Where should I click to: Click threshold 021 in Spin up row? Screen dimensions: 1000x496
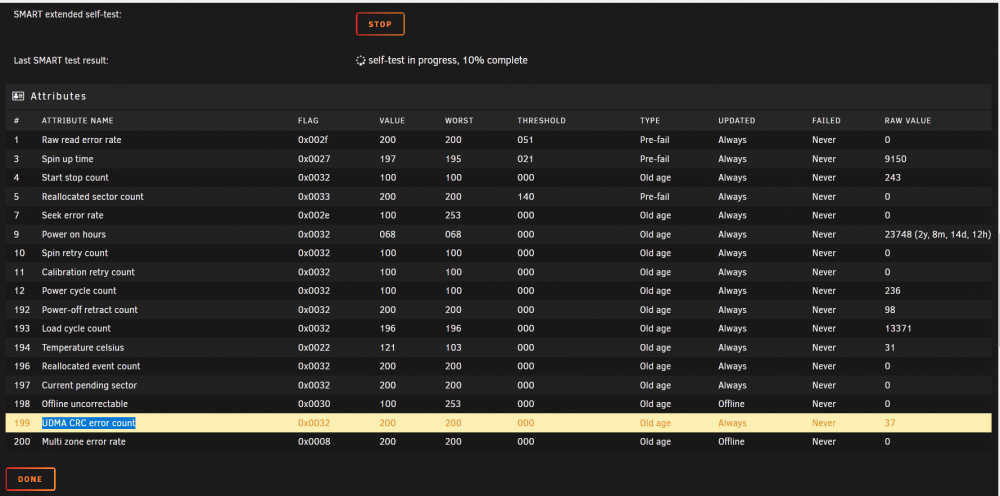tap(526, 159)
